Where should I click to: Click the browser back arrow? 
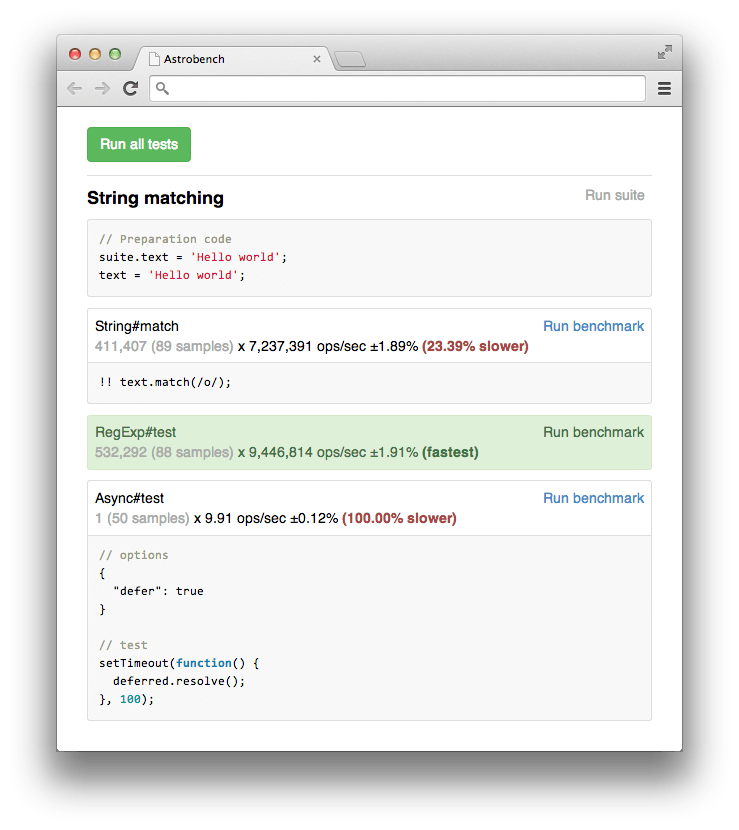point(75,89)
